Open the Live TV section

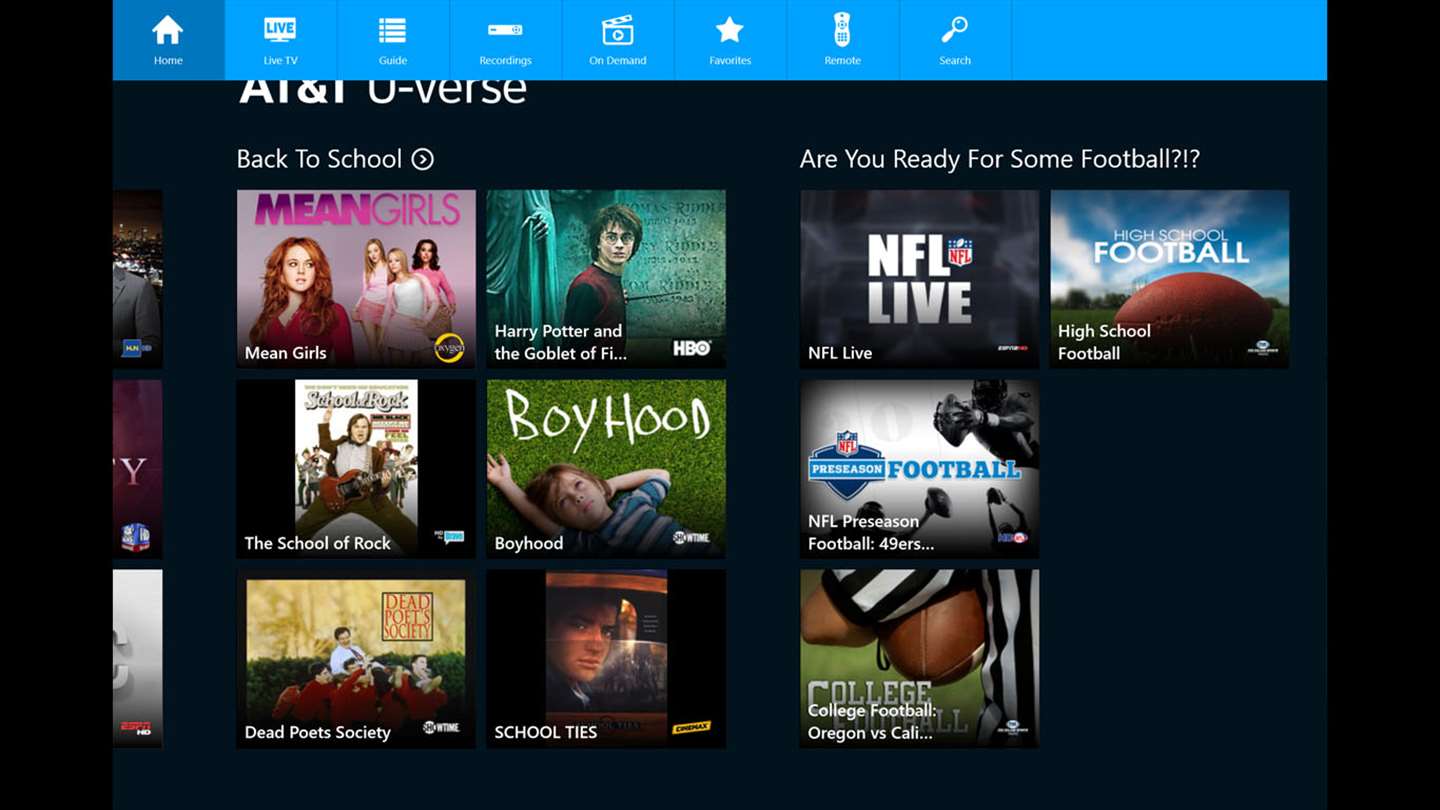pos(281,40)
